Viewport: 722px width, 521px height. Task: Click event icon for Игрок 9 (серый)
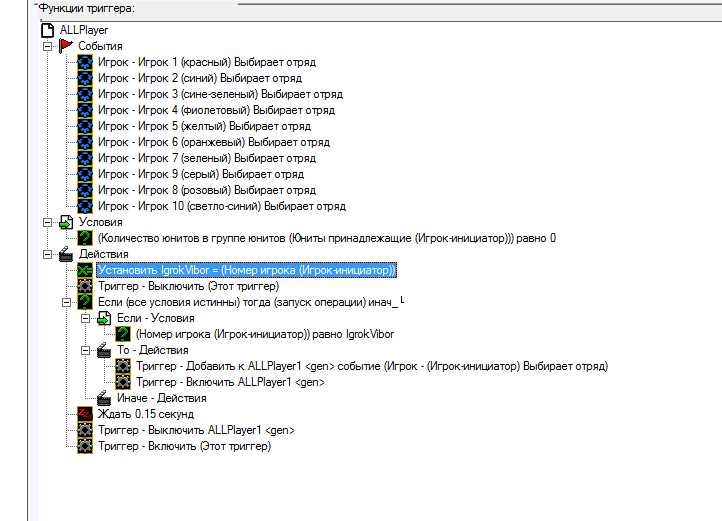[x=85, y=175]
